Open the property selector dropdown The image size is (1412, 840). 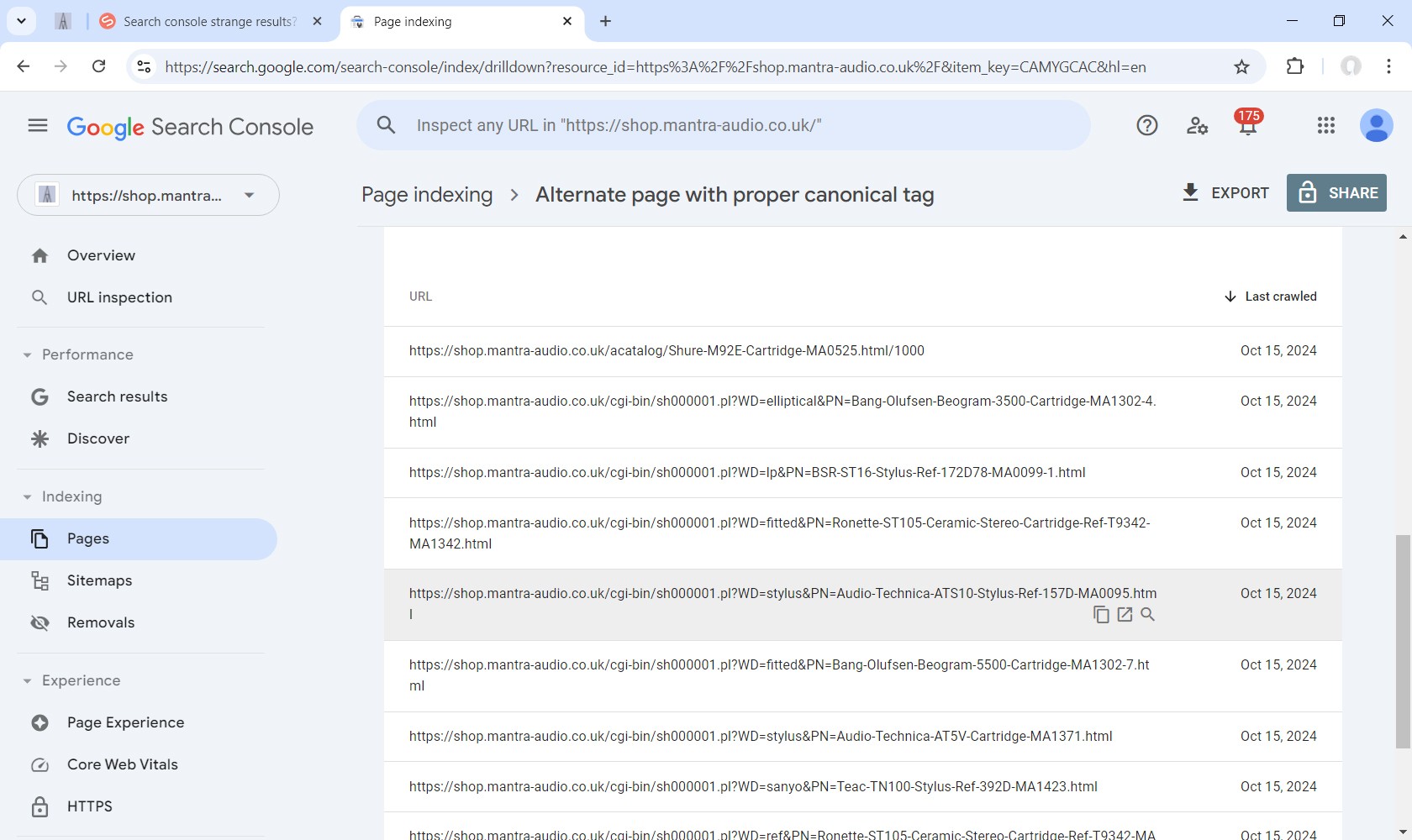tap(148, 196)
